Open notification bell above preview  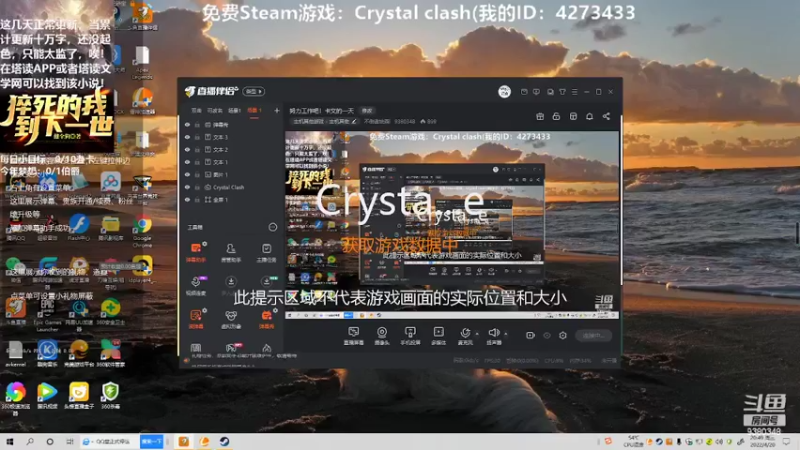(x=589, y=116)
